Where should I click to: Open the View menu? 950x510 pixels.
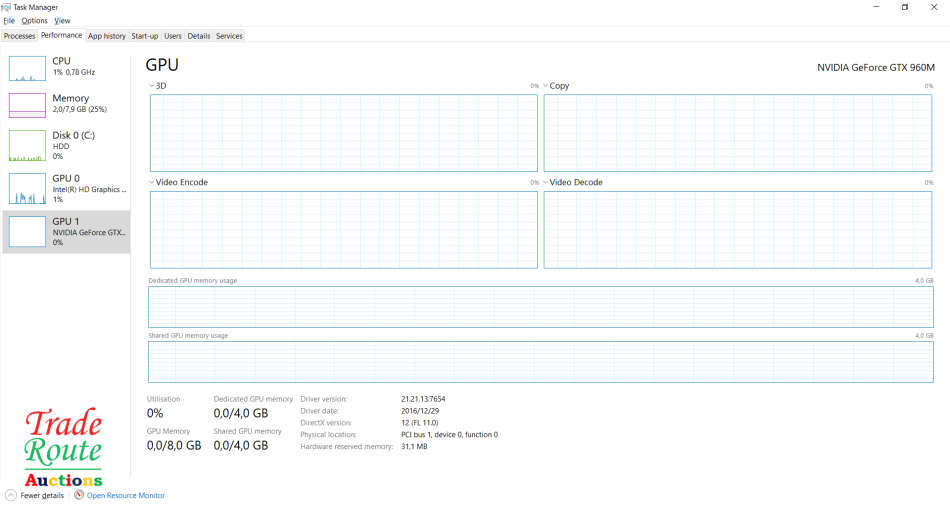tap(62, 21)
